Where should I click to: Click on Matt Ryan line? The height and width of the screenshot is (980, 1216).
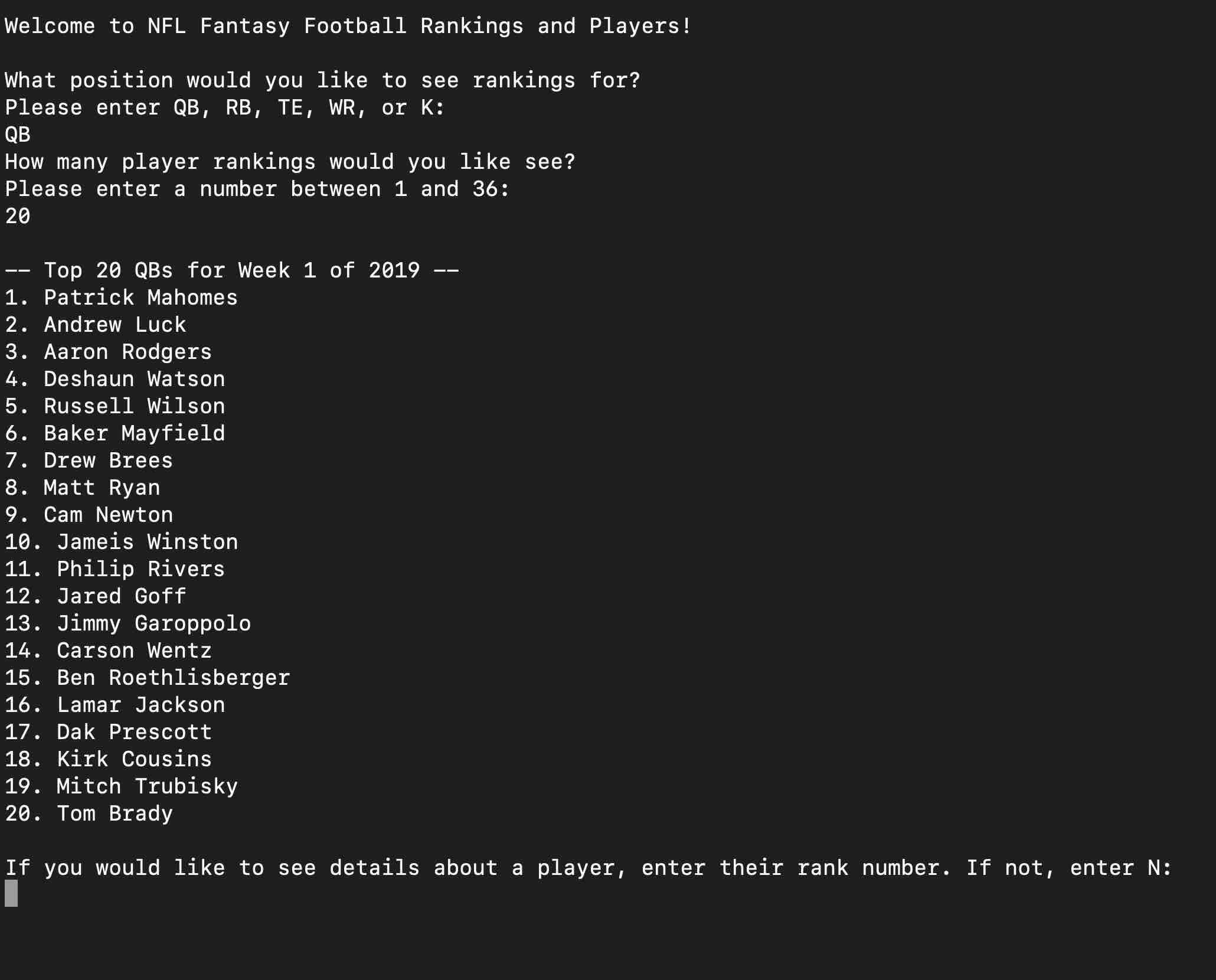82,488
